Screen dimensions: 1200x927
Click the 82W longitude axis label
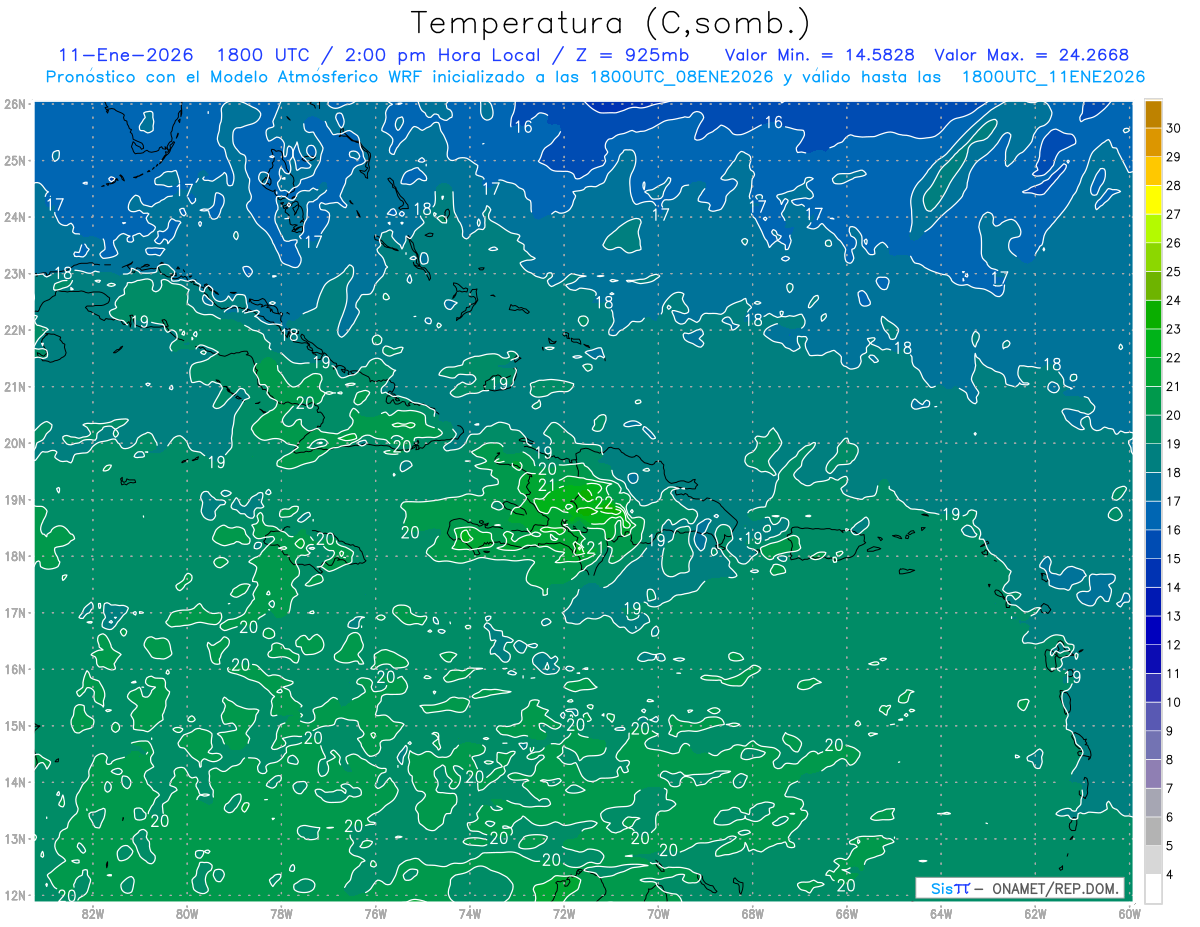(x=93, y=912)
